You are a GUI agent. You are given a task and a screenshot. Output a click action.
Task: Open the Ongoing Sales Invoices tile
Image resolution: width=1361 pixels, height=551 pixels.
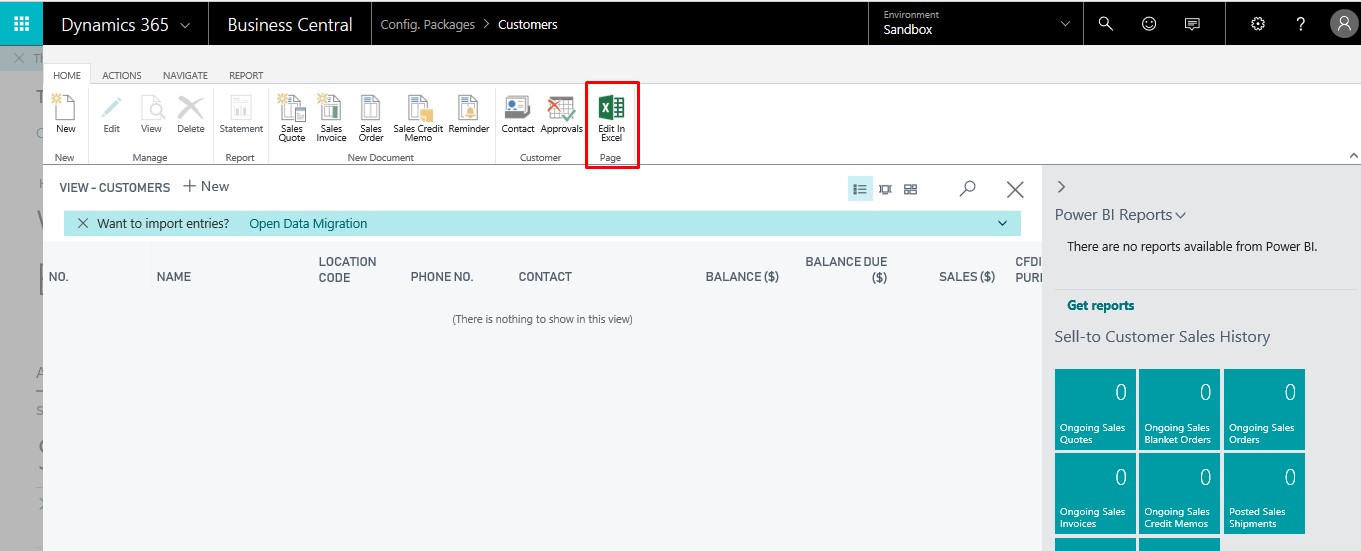coord(1095,493)
